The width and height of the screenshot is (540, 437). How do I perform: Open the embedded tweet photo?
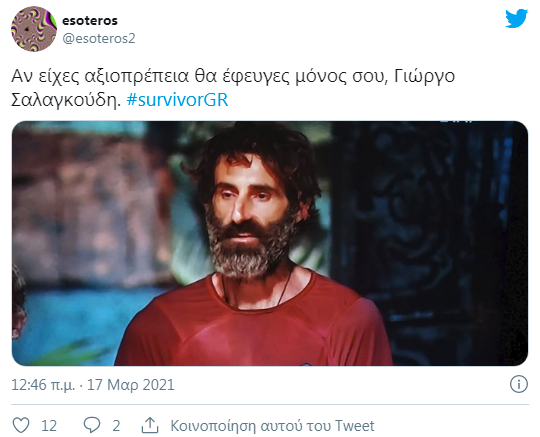click(x=270, y=243)
